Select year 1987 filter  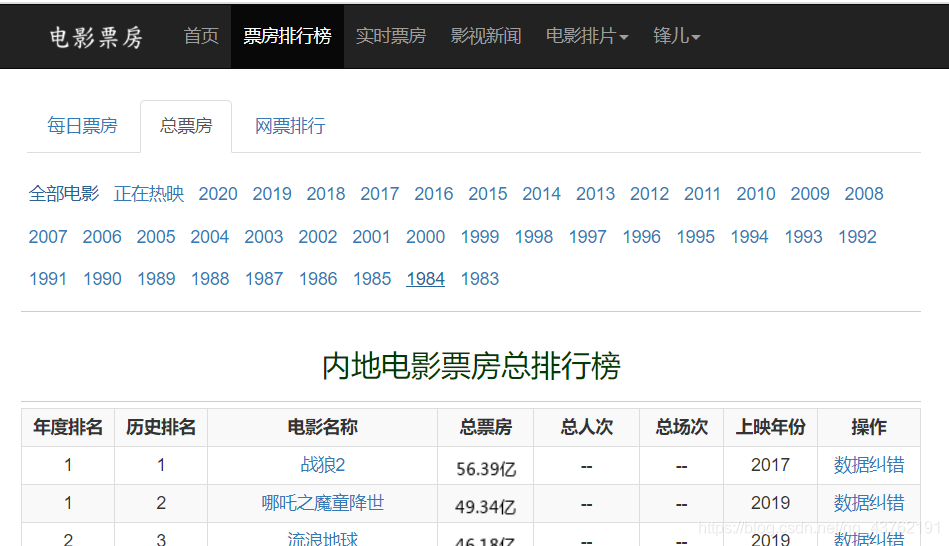coord(263,279)
